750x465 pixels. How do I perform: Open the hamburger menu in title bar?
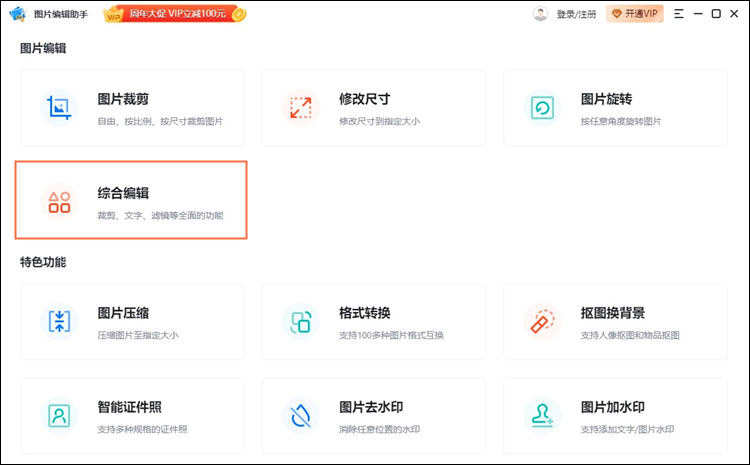680,14
